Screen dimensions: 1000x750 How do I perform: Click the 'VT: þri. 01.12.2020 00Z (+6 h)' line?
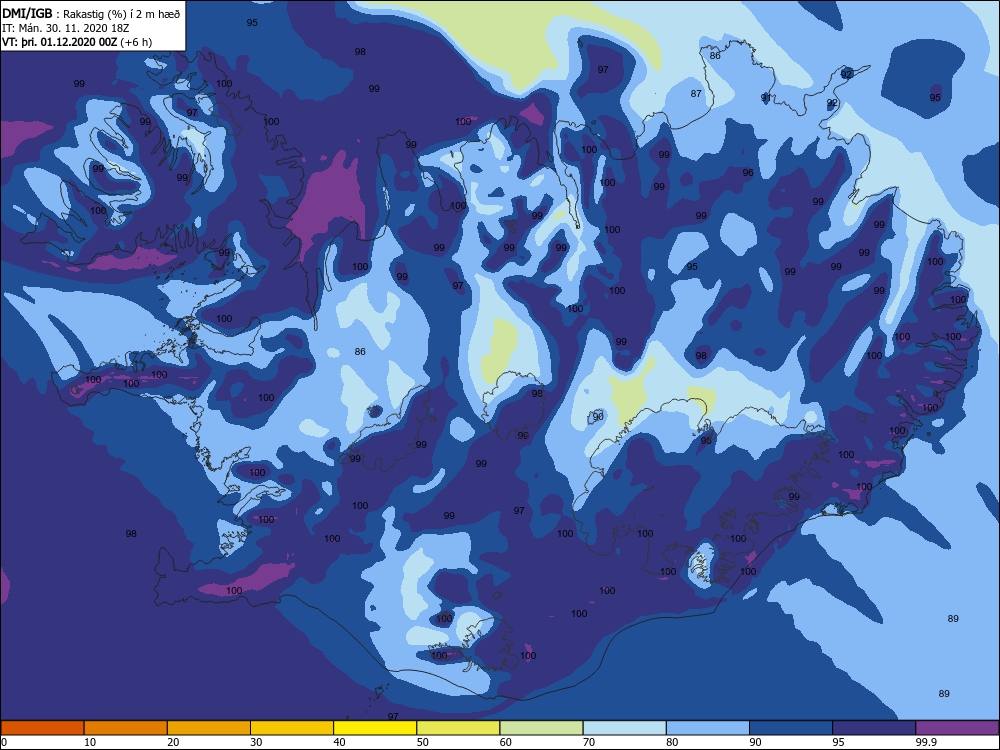77,42
